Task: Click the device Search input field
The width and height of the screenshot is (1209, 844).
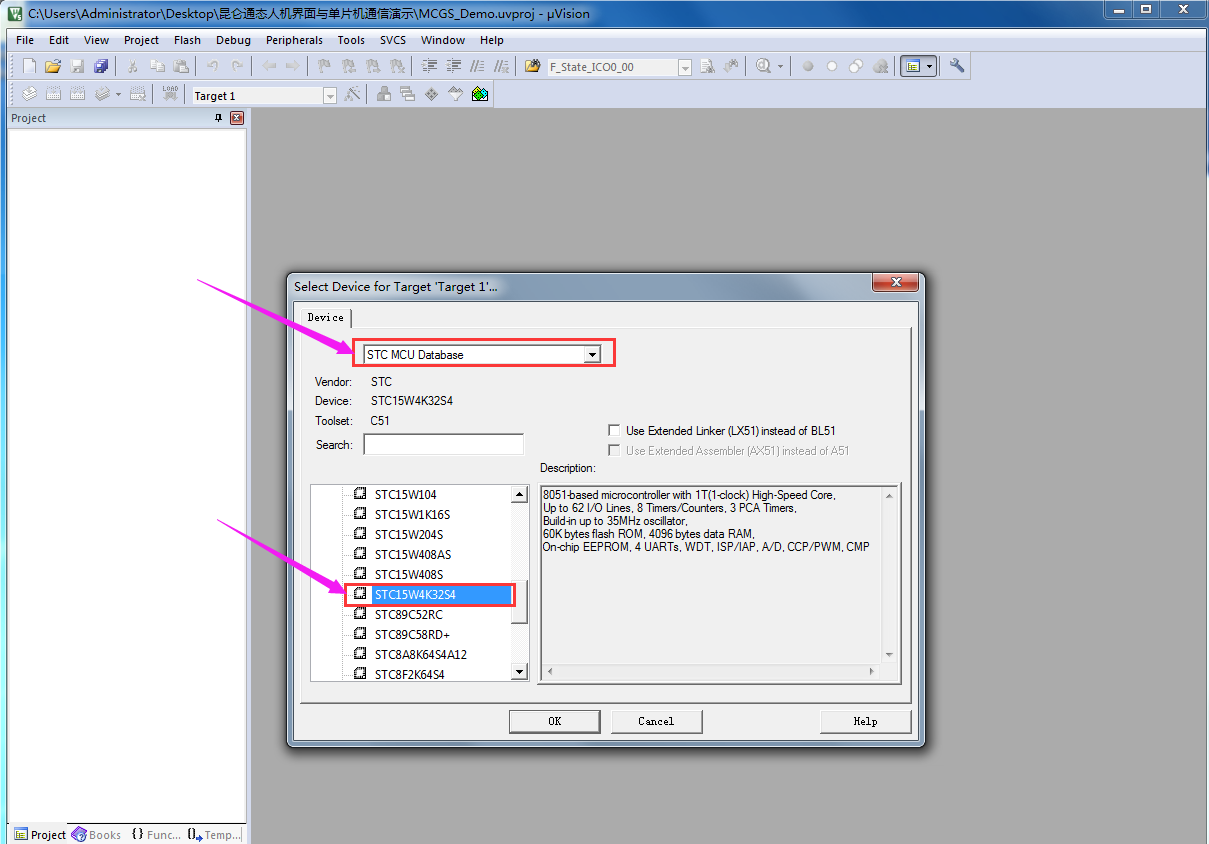Action: 443,445
